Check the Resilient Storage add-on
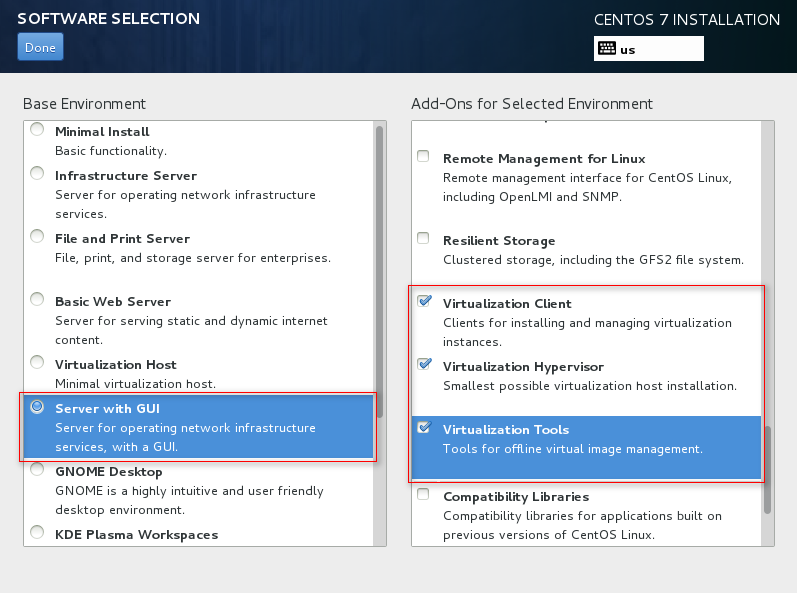Screen dimensions: 797x593 tap(423, 238)
